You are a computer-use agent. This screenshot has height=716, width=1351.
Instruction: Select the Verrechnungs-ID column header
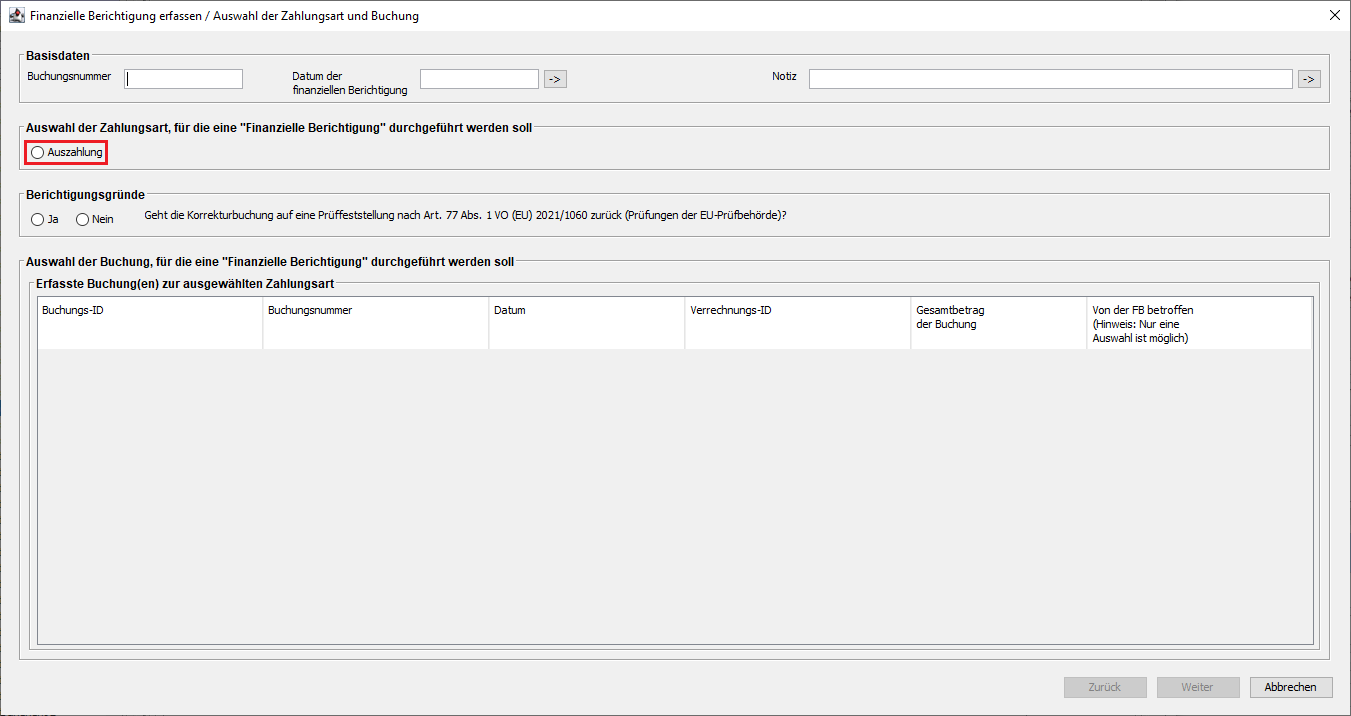point(797,323)
